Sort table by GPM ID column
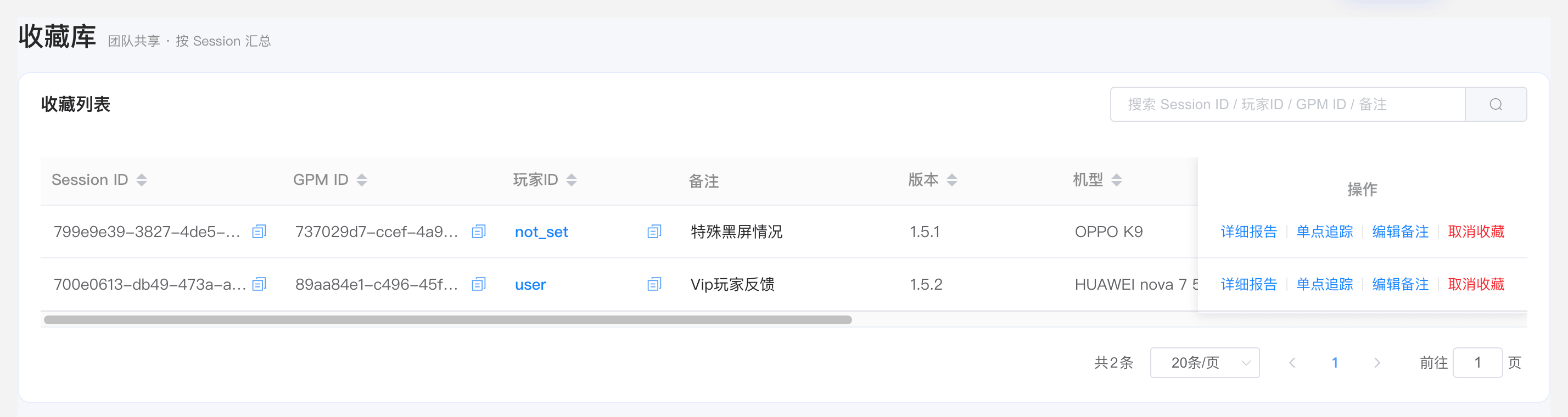 click(x=362, y=179)
